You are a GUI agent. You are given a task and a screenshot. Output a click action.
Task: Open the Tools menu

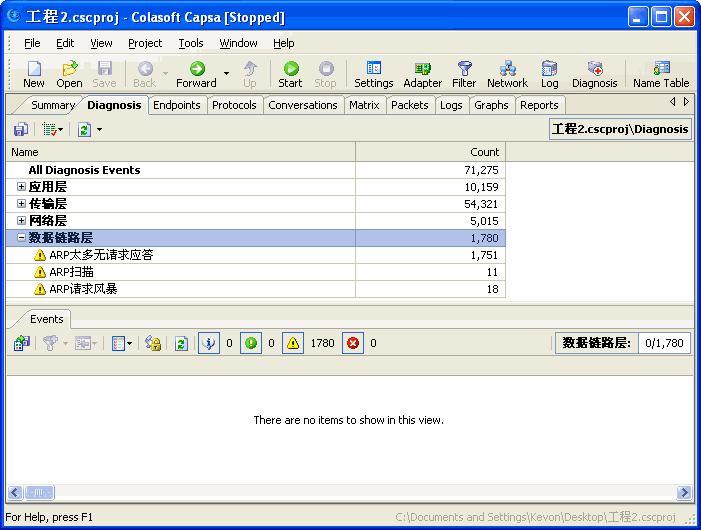[x=190, y=43]
